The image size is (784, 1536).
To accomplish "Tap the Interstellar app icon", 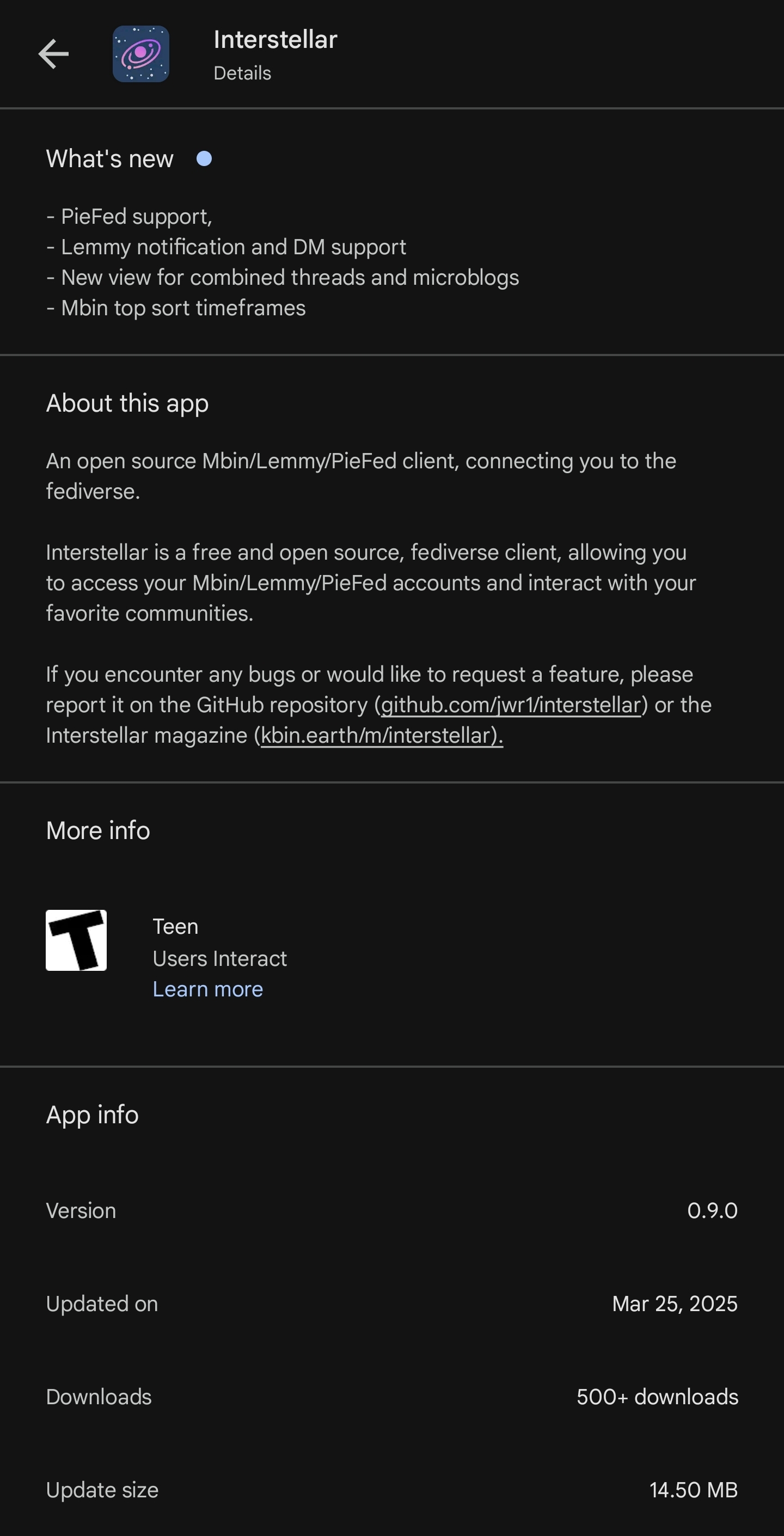I will click(140, 54).
